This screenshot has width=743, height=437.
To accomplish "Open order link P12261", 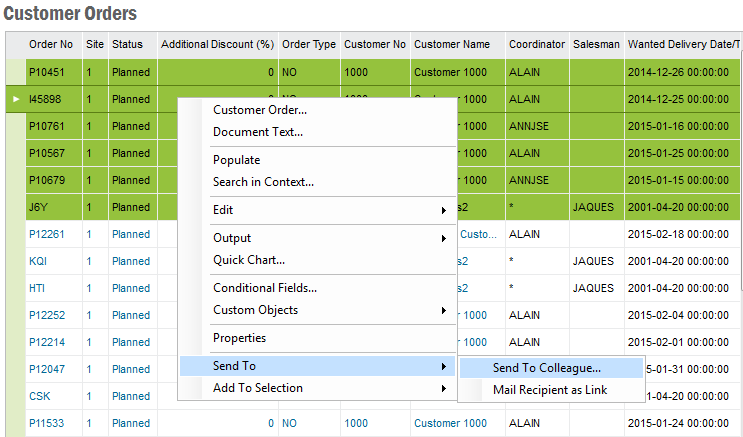I will pyautogui.click(x=46, y=234).
